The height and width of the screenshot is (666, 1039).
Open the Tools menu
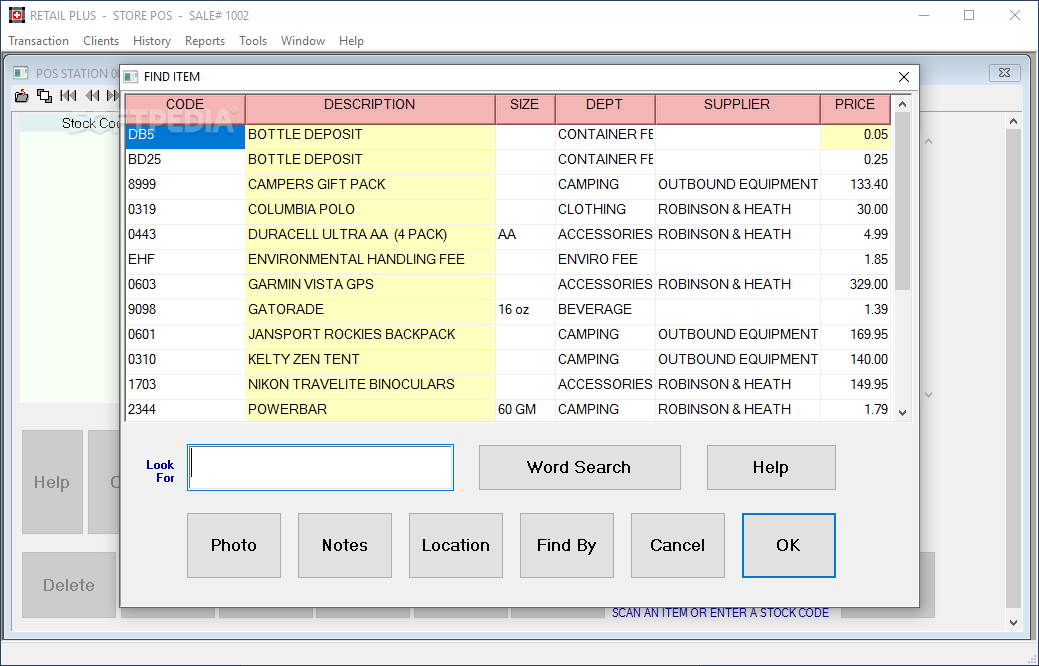[x=253, y=41]
